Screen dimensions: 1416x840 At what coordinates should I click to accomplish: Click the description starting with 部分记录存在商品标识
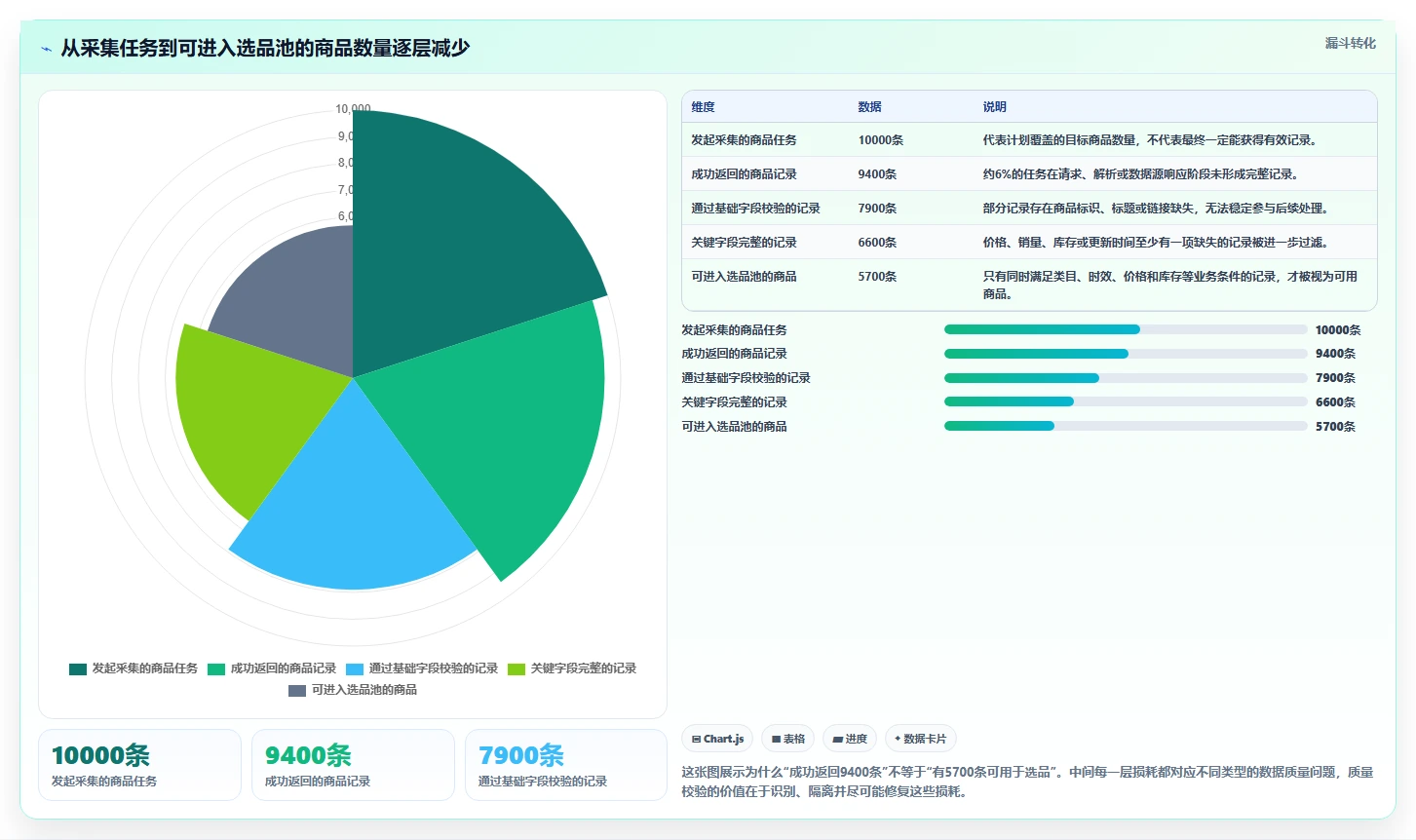(1156, 209)
